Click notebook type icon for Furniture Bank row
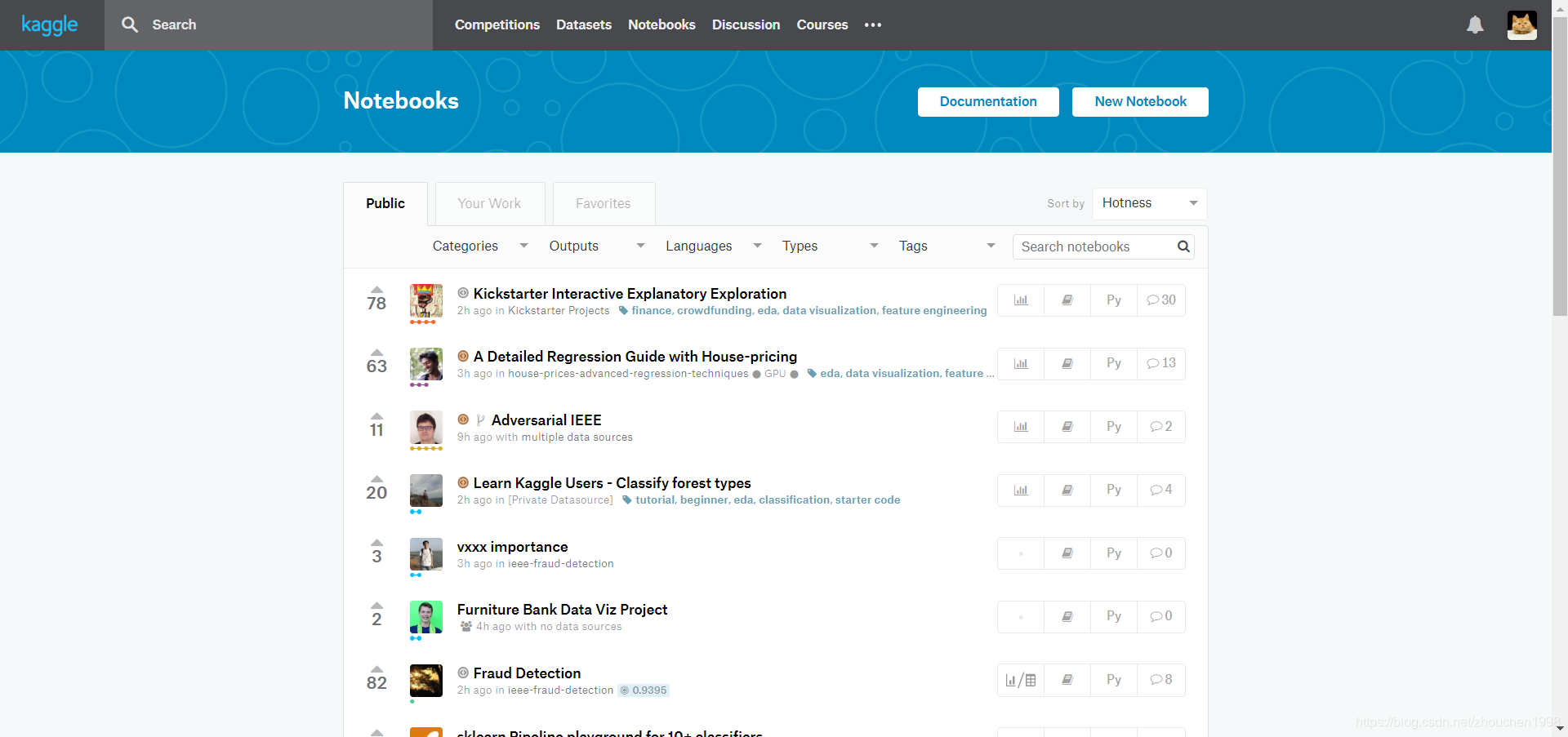 [1067, 616]
